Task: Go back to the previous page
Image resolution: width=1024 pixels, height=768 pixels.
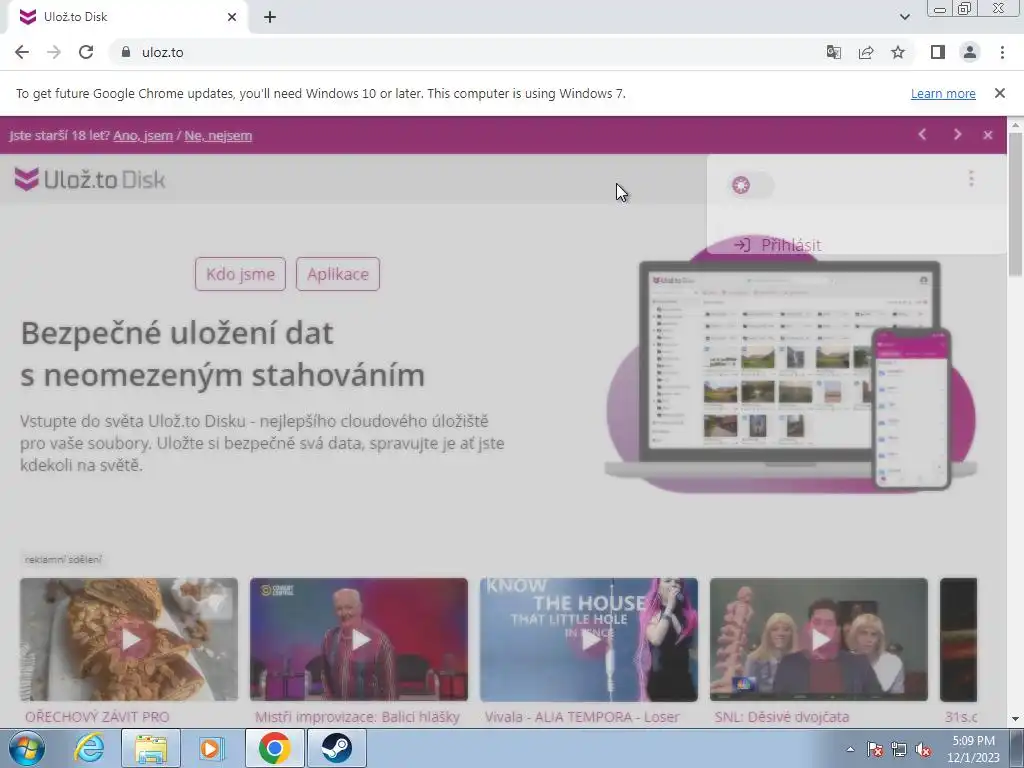Action: (x=22, y=52)
